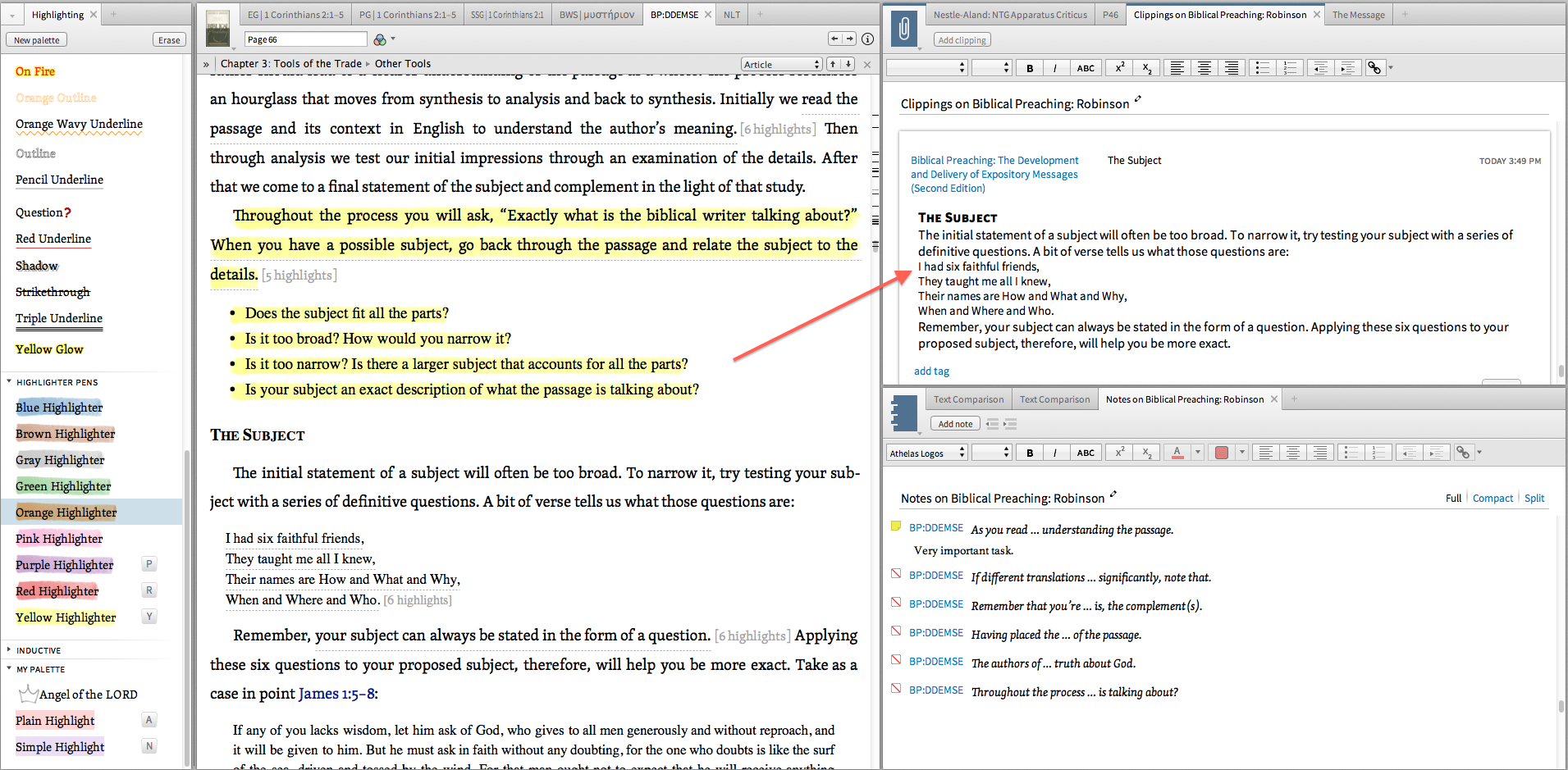Image resolution: width=1568 pixels, height=770 pixels.
Task: Open resource information panel
Action: (867, 39)
